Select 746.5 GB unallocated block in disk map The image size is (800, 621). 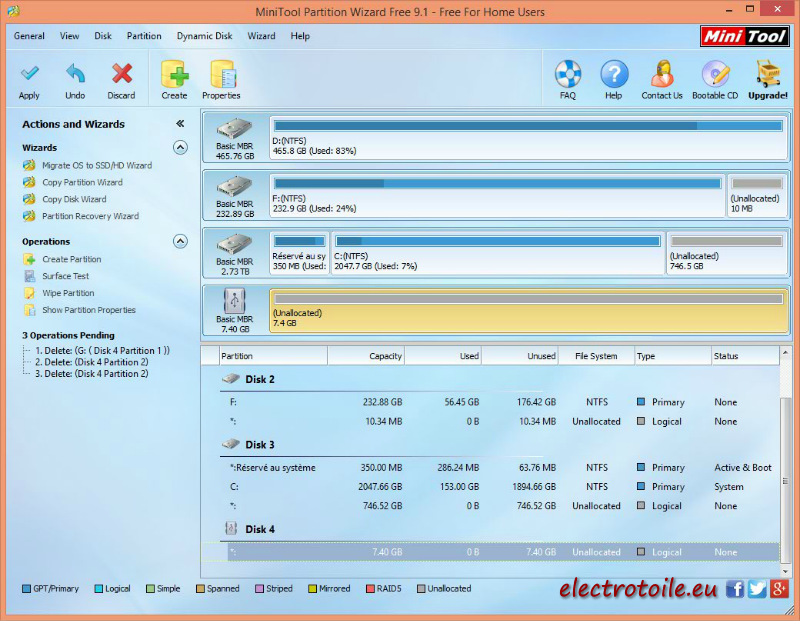[x=727, y=253]
